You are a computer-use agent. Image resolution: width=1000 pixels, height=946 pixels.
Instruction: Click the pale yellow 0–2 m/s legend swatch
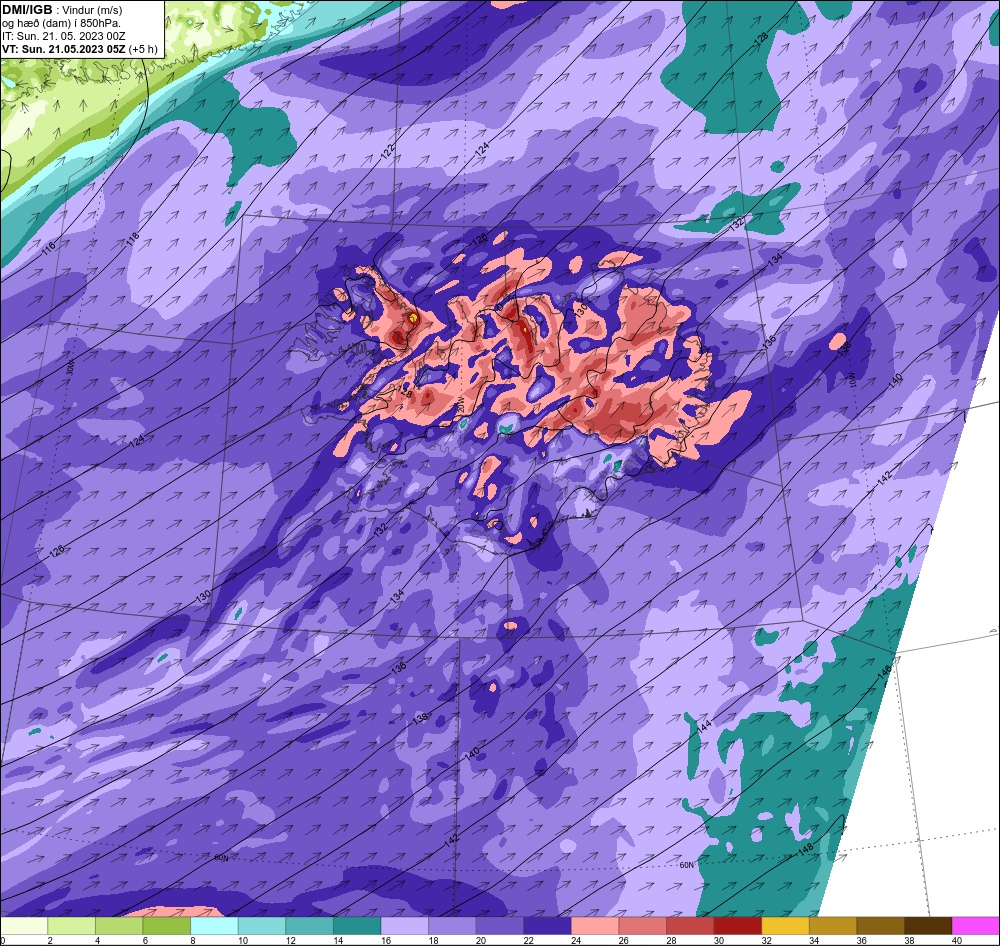(24, 926)
